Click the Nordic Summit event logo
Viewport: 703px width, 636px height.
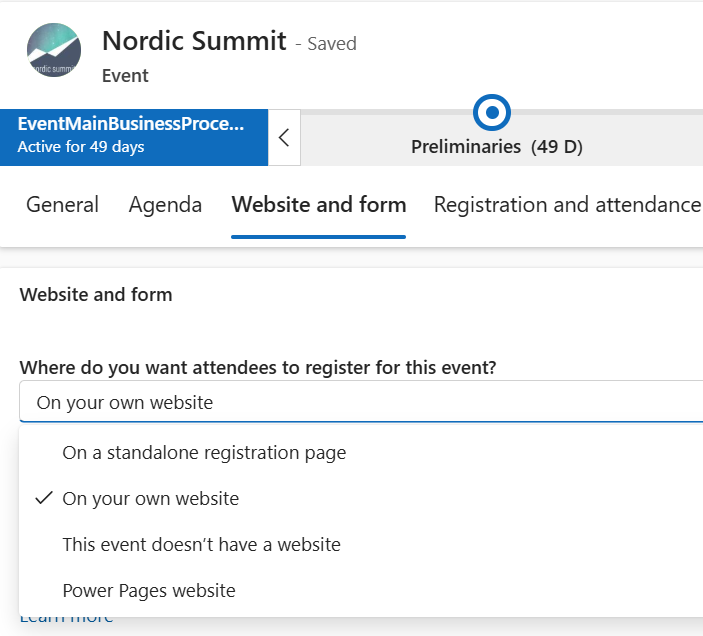[54, 50]
